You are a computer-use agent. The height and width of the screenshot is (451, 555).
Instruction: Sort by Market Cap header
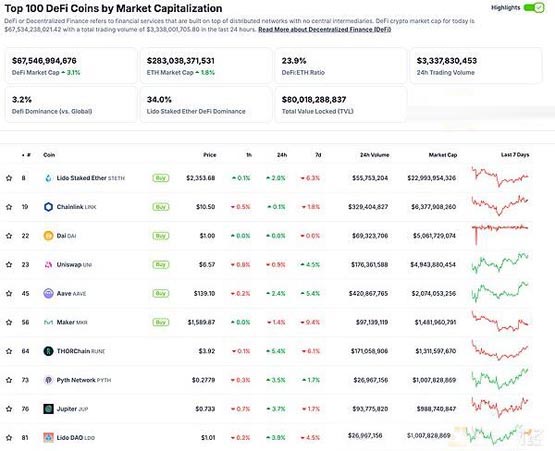(443, 155)
